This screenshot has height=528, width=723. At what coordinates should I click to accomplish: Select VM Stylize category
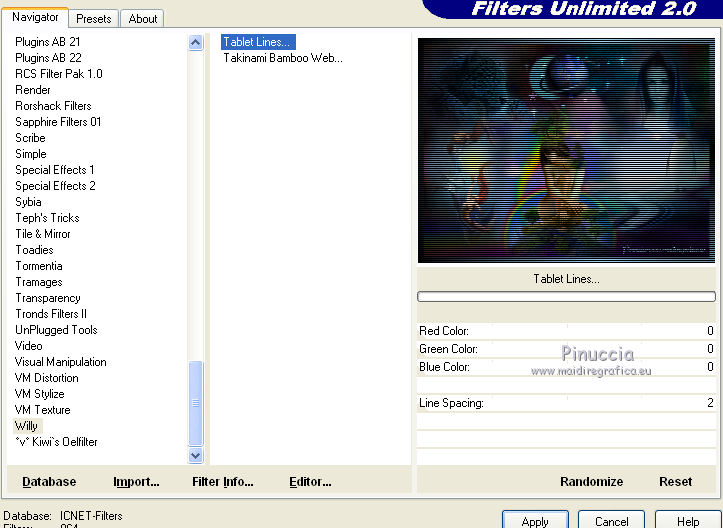pyautogui.click(x=39, y=394)
